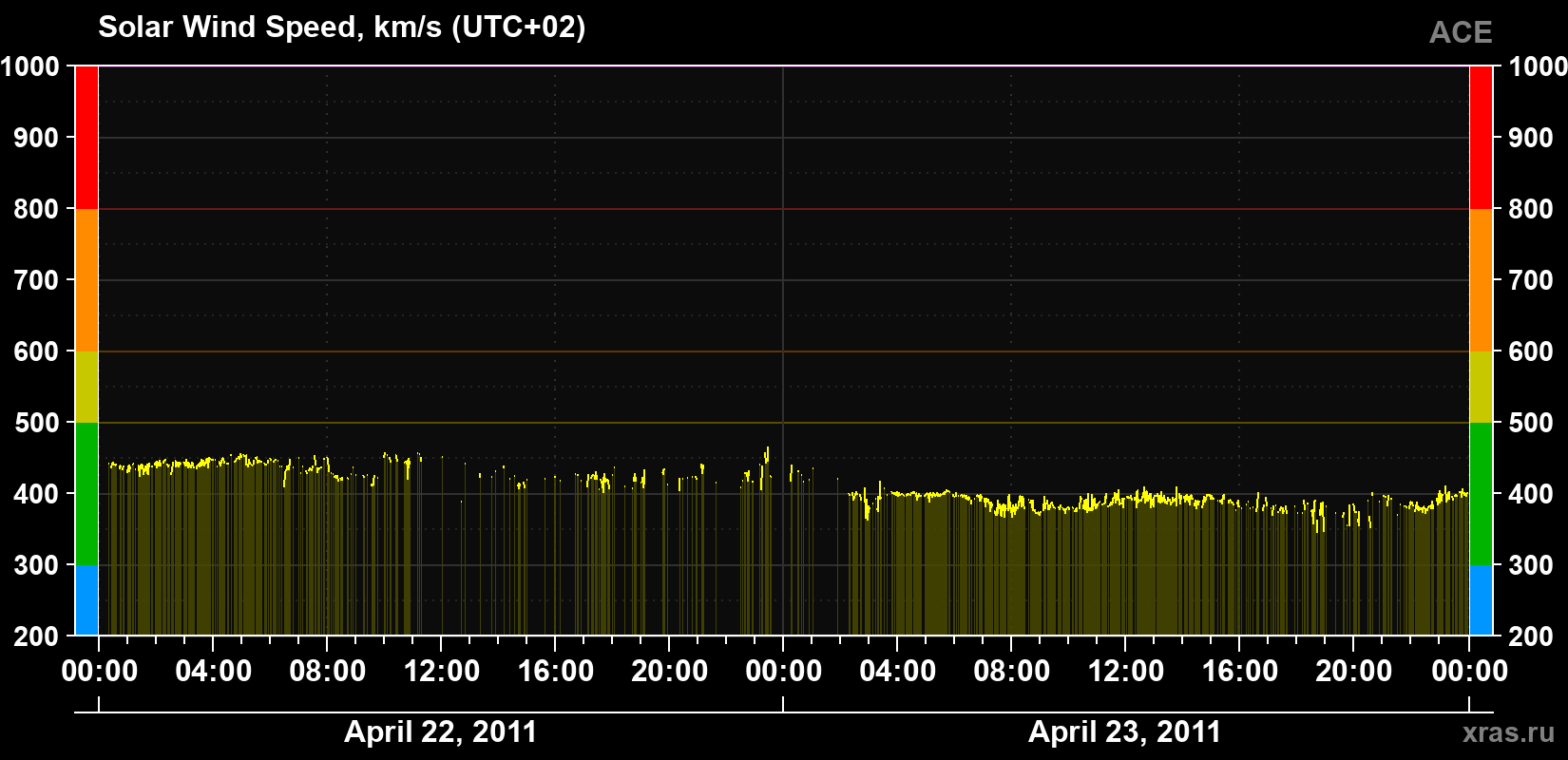
Task: Click the xras.ru watermark link
Action: 1508,732
